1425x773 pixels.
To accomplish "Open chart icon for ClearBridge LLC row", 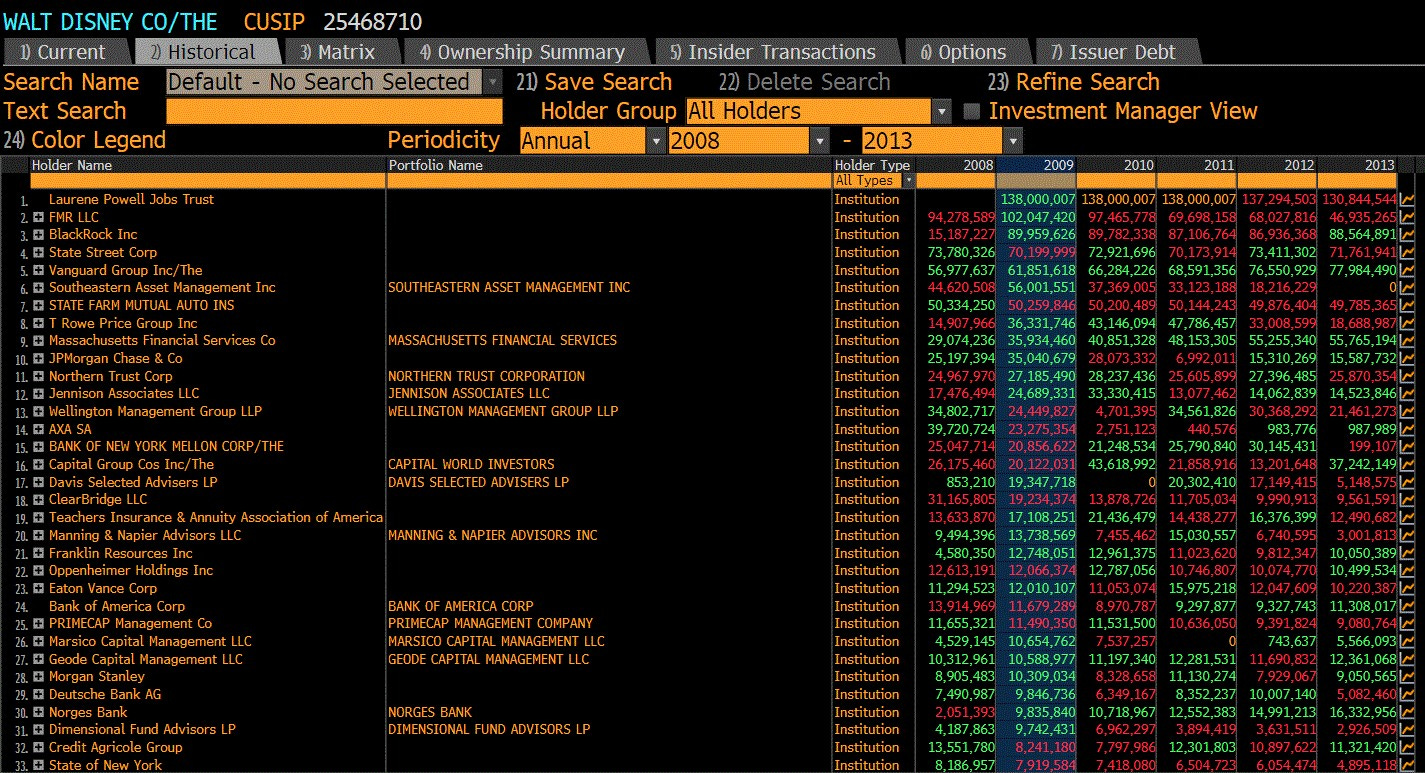I will pos(1407,500).
